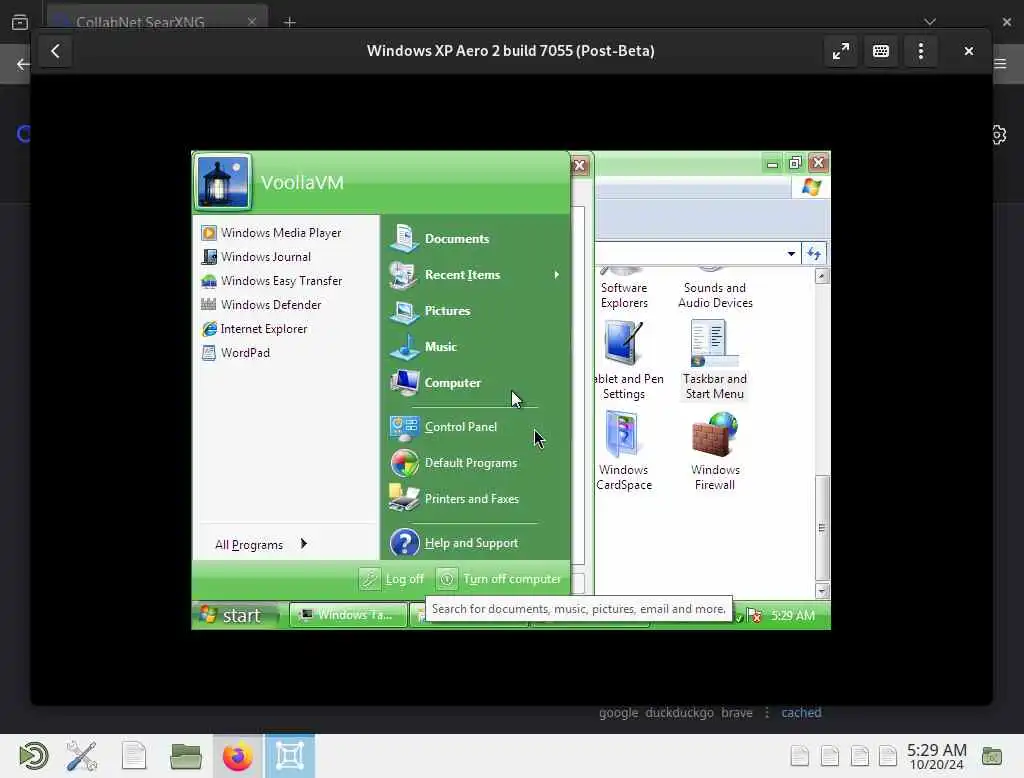Click the Control Panel scrollbar thumb
This screenshot has height=778, width=1024.
coord(822,528)
